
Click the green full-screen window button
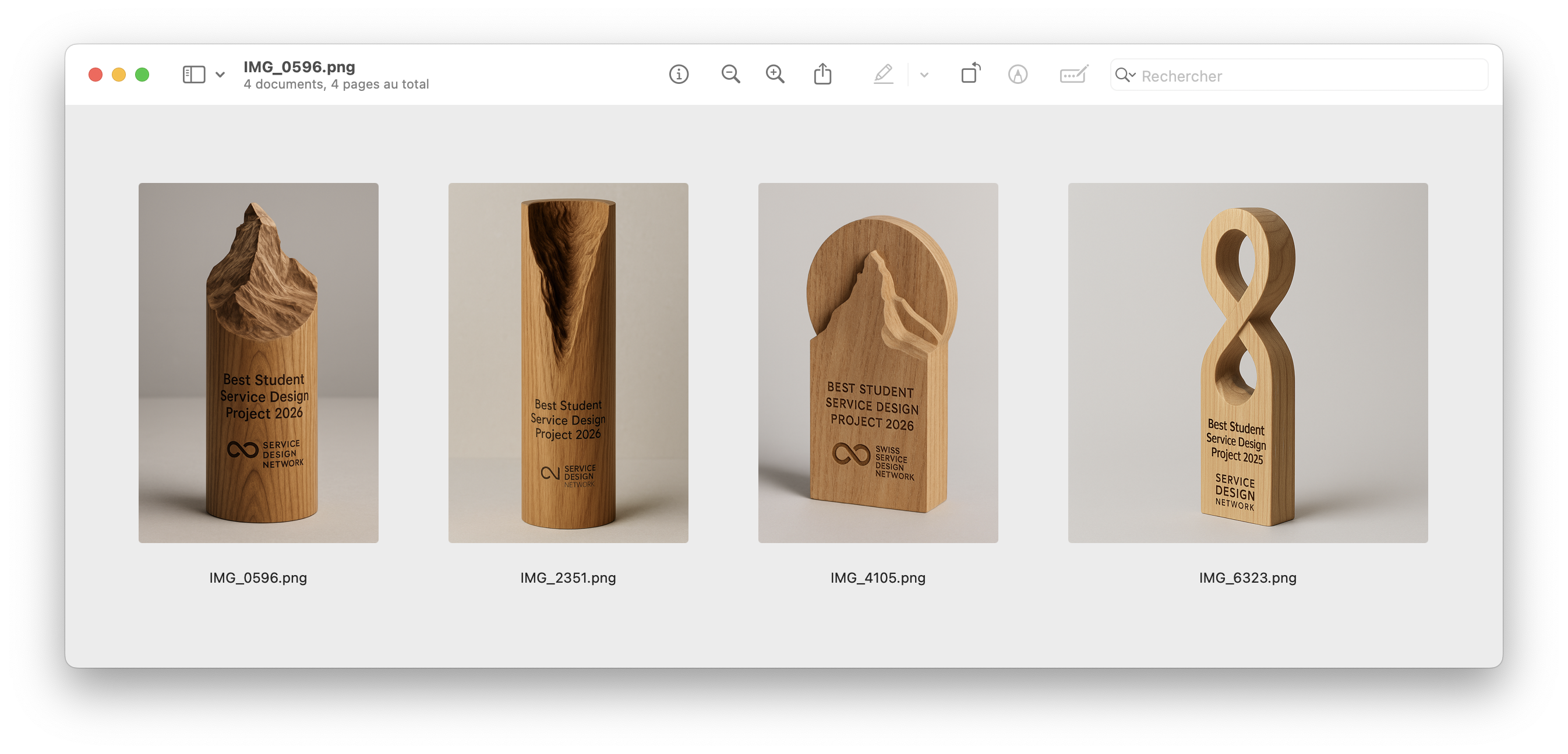(142, 75)
